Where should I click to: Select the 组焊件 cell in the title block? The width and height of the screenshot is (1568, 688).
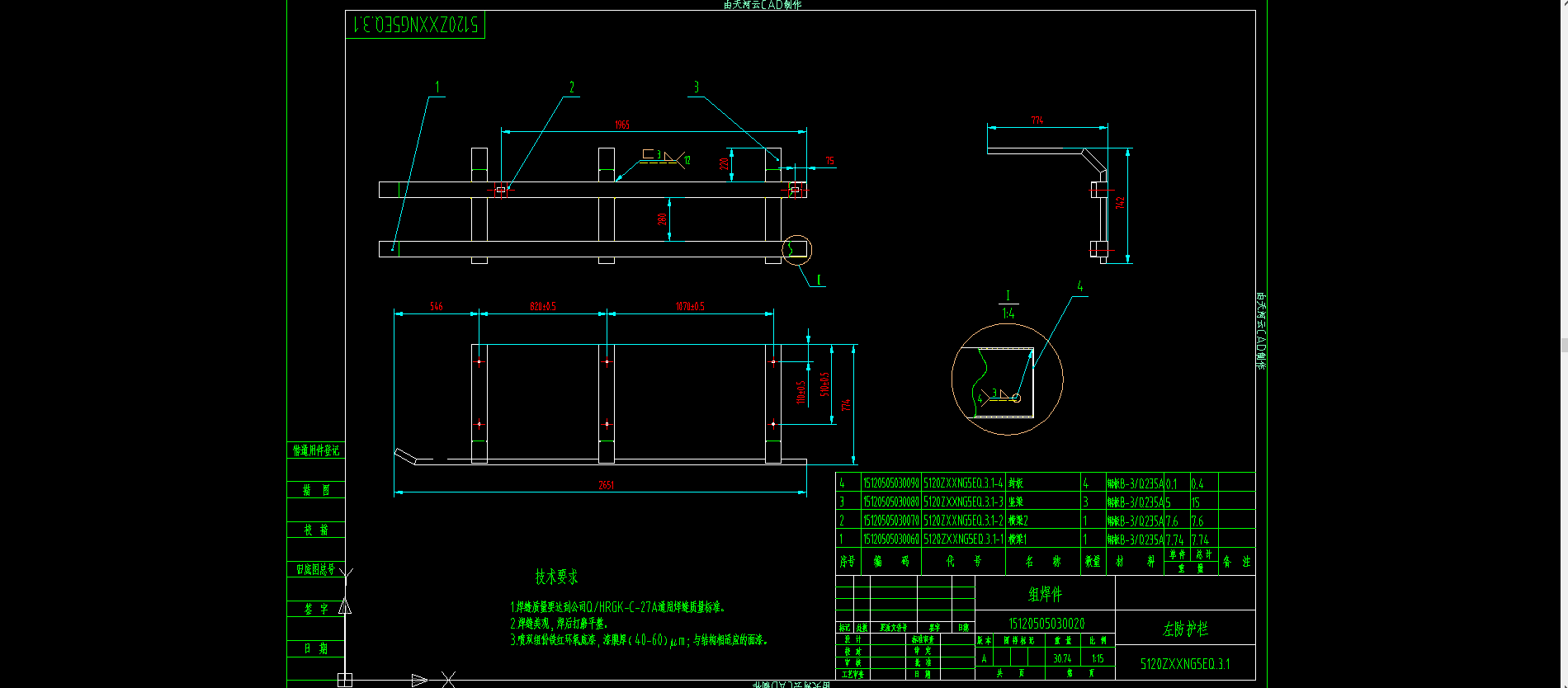pos(1046,594)
